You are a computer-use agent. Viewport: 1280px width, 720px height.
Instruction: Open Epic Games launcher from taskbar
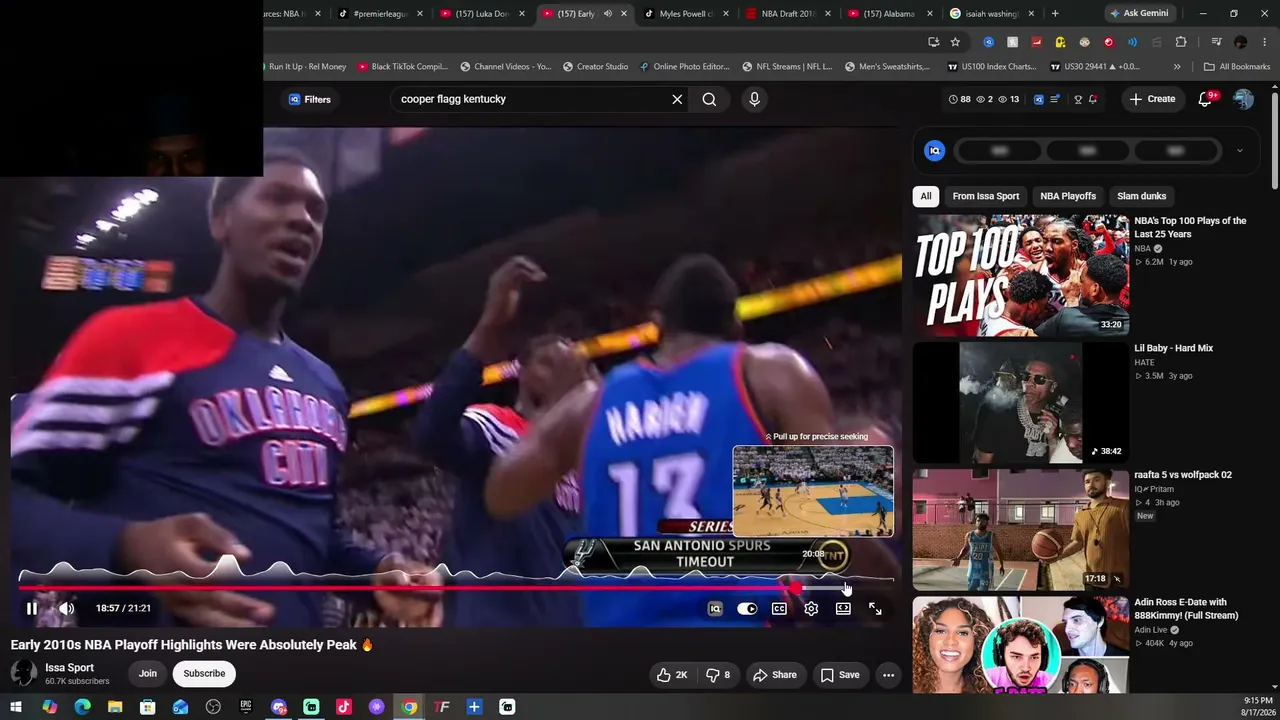pos(246,707)
